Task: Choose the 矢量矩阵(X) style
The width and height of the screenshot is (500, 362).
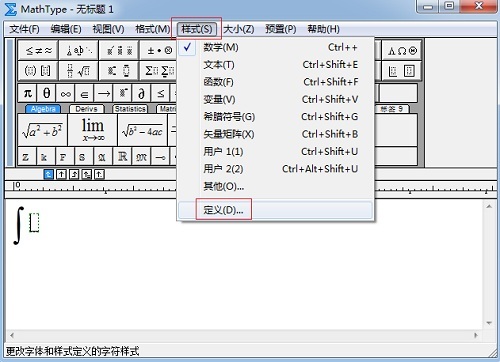Action: (x=275, y=134)
